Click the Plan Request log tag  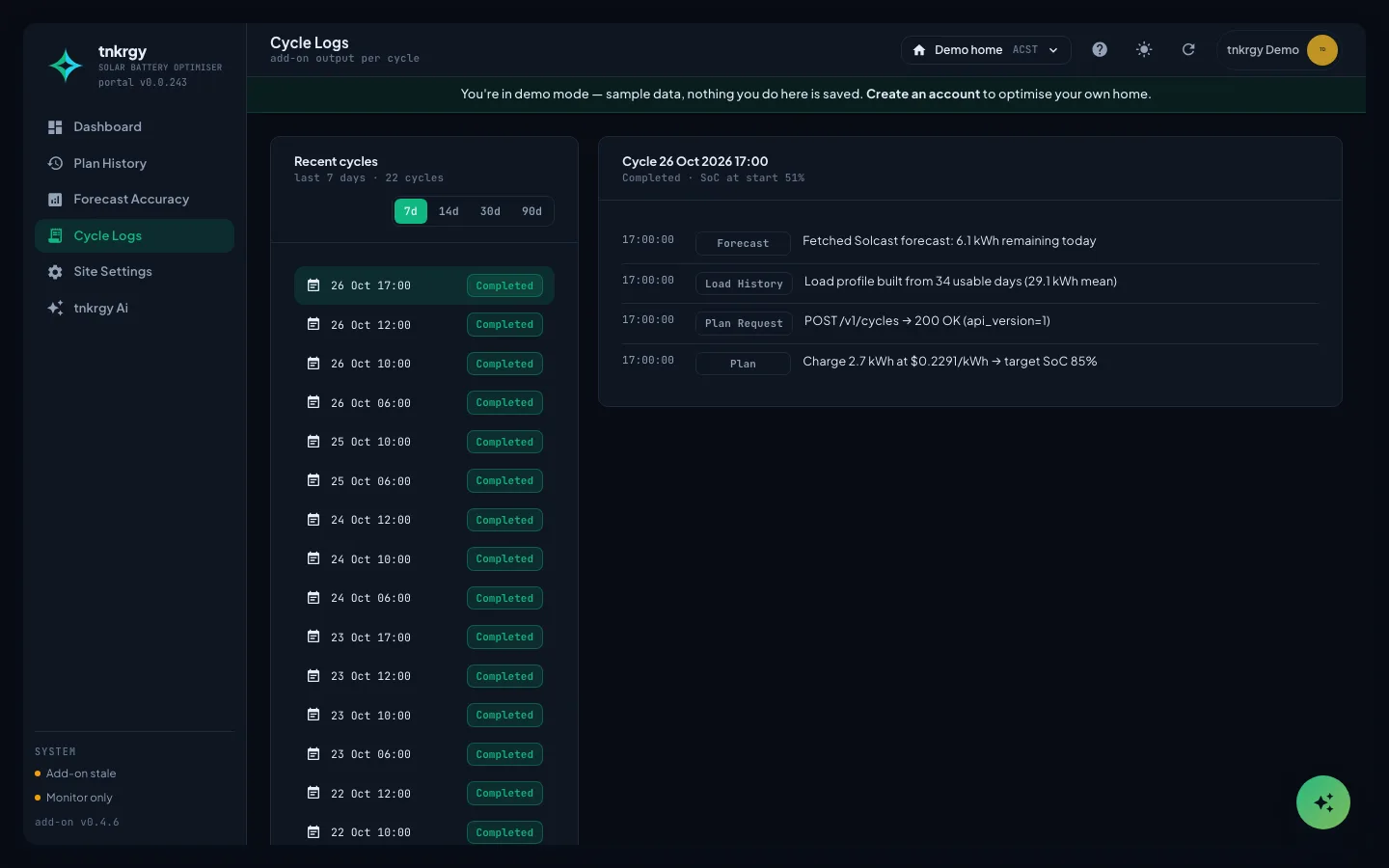coord(744,323)
